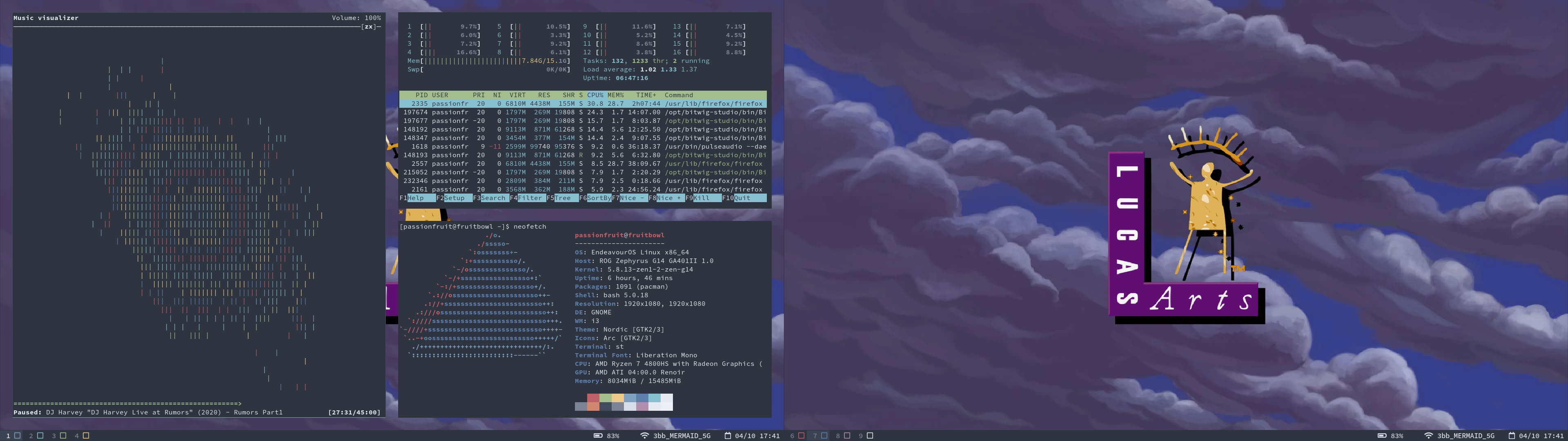The width and height of the screenshot is (1568, 441).
Task: Sort htop by RES column header
Action: click(543, 95)
